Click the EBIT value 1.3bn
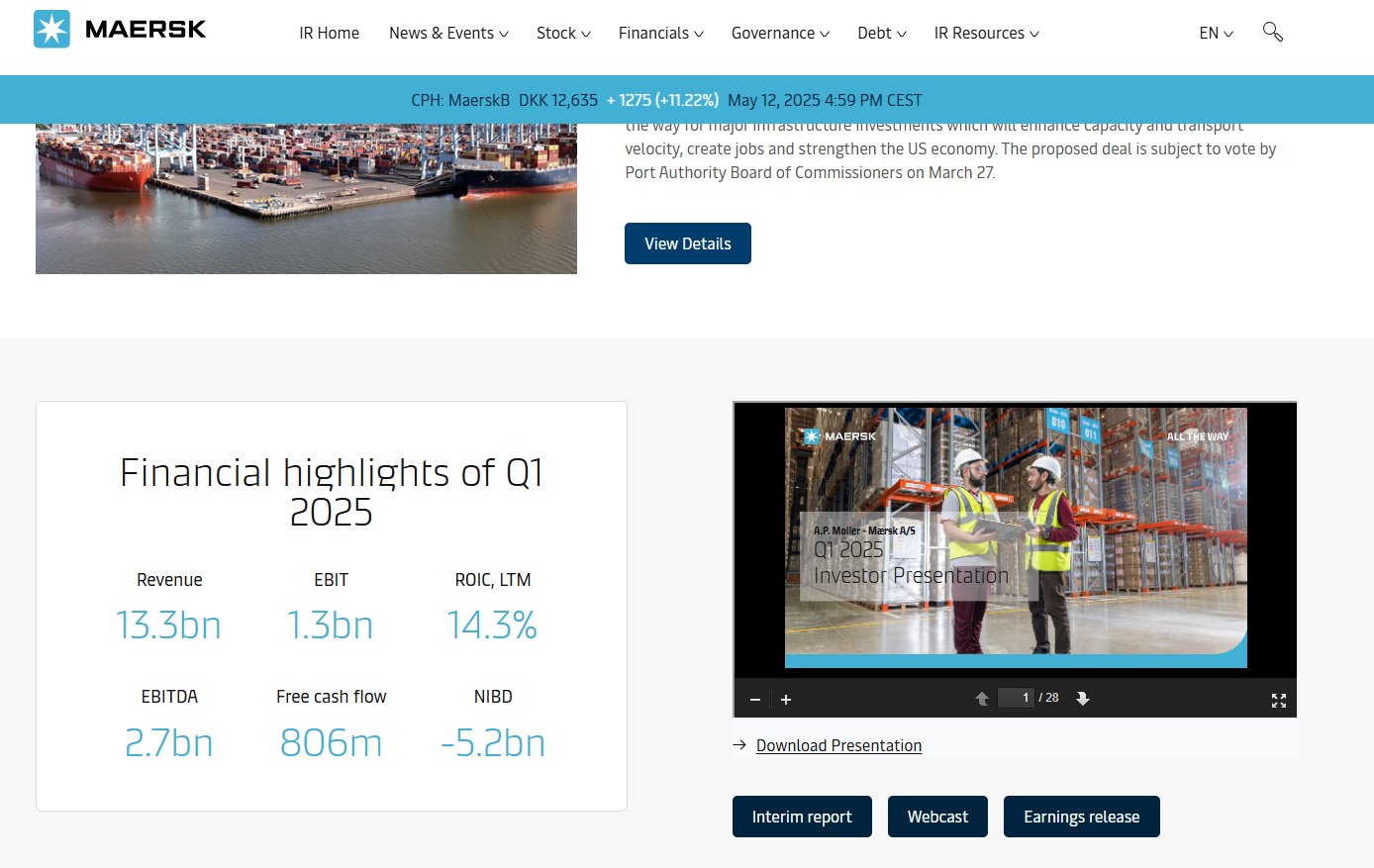Screen dimensions: 1374x868 (x=331, y=626)
